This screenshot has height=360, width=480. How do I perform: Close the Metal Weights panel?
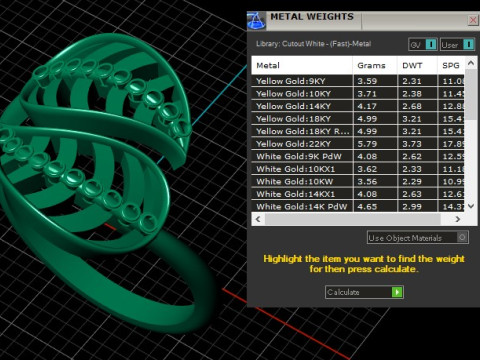point(473,20)
